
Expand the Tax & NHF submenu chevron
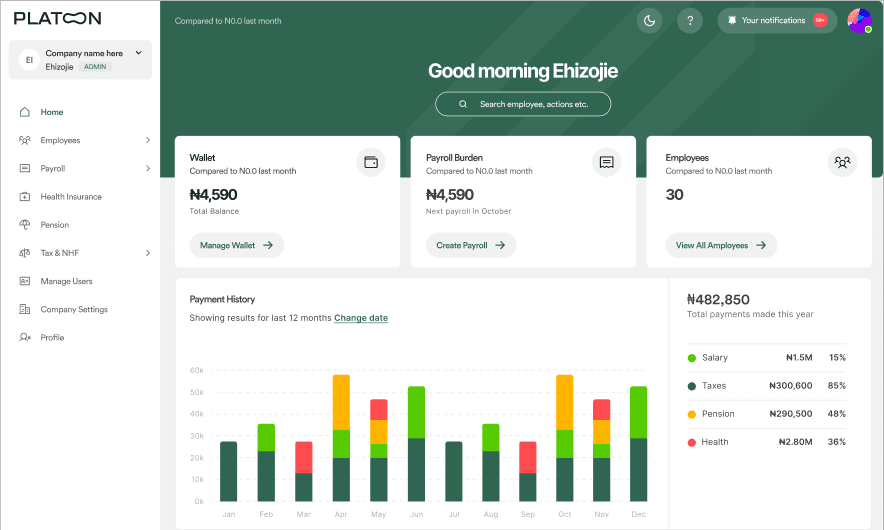click(148, 253)
